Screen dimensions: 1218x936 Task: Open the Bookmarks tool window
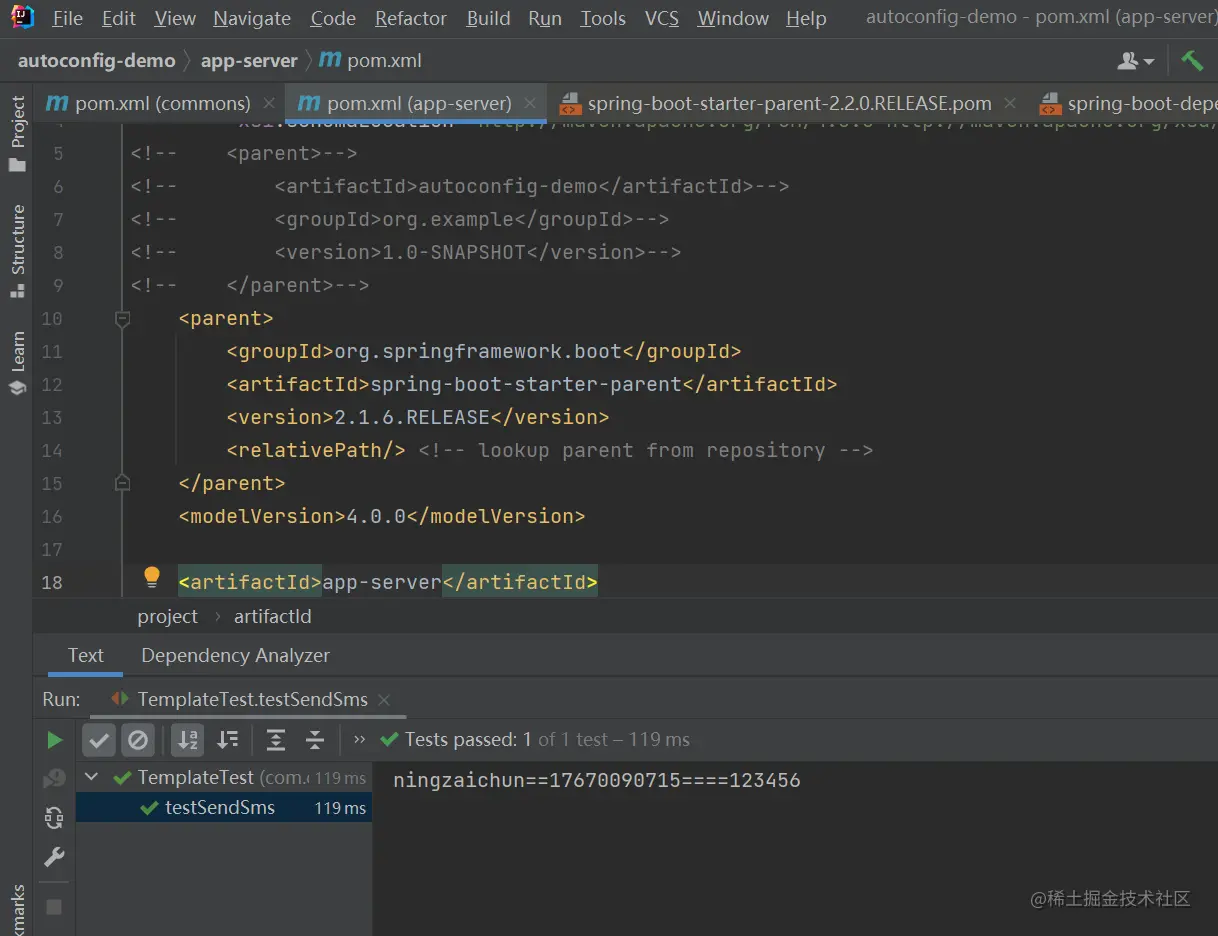coord(17,910)
